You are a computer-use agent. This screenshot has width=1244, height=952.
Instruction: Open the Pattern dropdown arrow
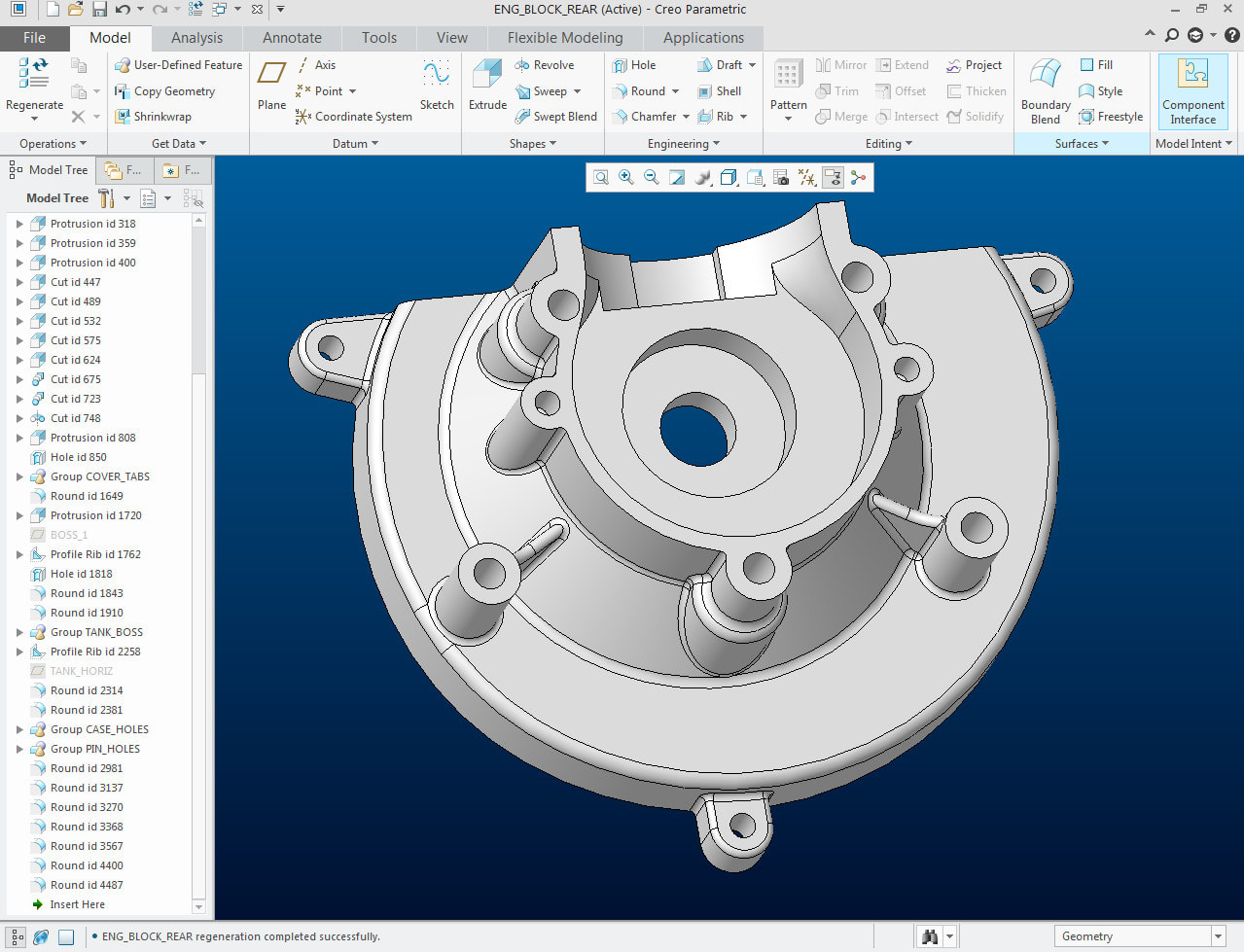pos(788,120)
